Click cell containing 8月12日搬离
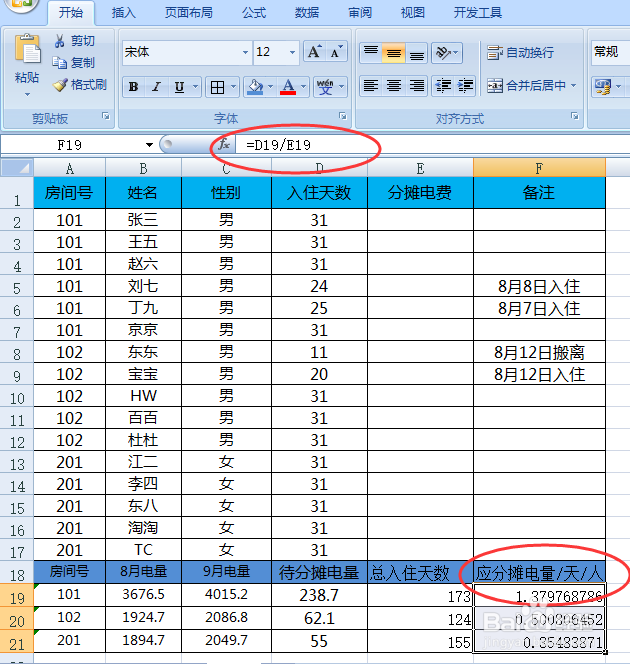 539,352
